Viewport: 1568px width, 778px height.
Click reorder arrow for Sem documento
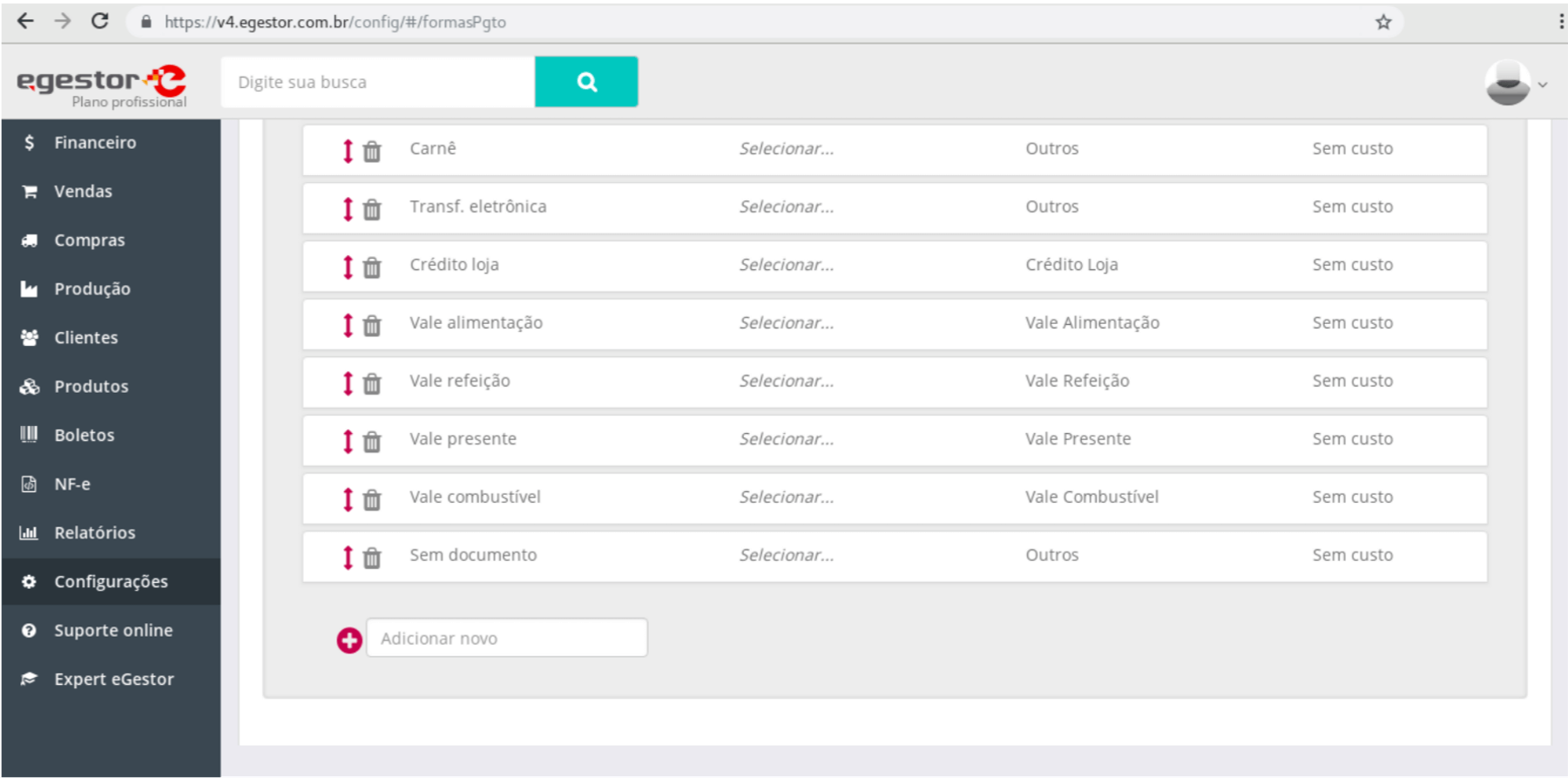point(348,558)
